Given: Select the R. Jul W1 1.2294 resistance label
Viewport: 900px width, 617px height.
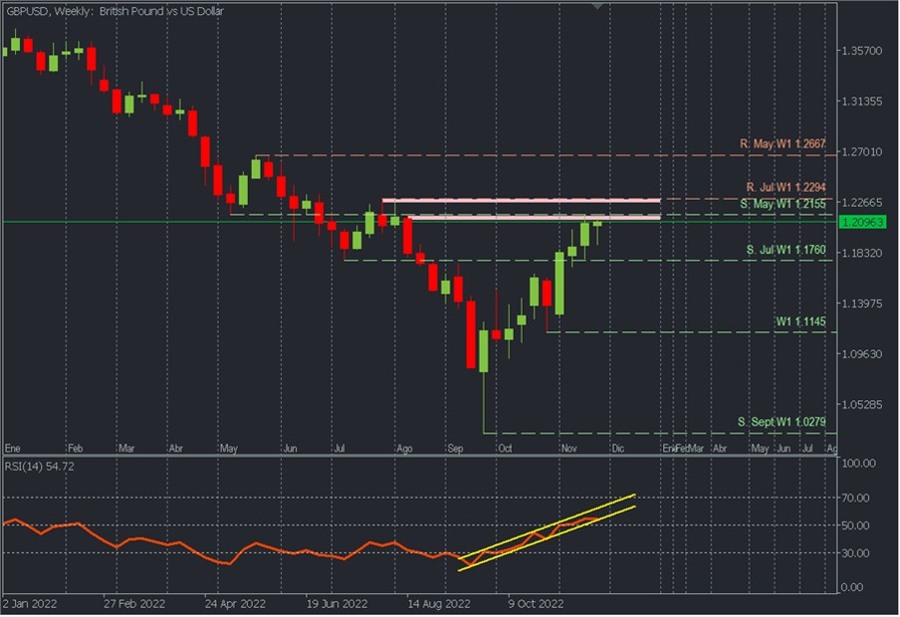Looking at the screenshot, I should [x=786, y=188].
